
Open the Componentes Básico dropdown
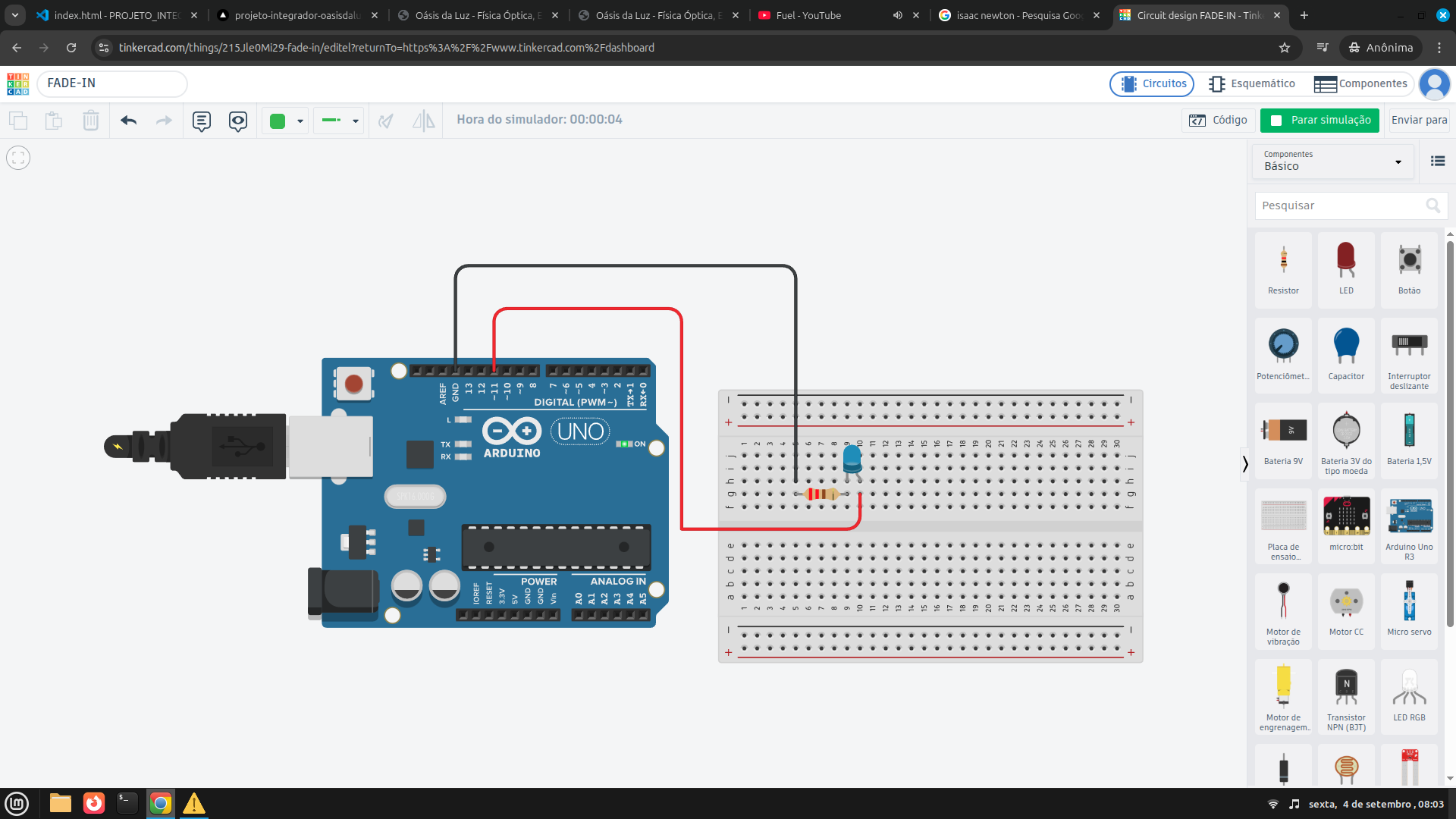pyautogui.click(x=1333, y=162)
